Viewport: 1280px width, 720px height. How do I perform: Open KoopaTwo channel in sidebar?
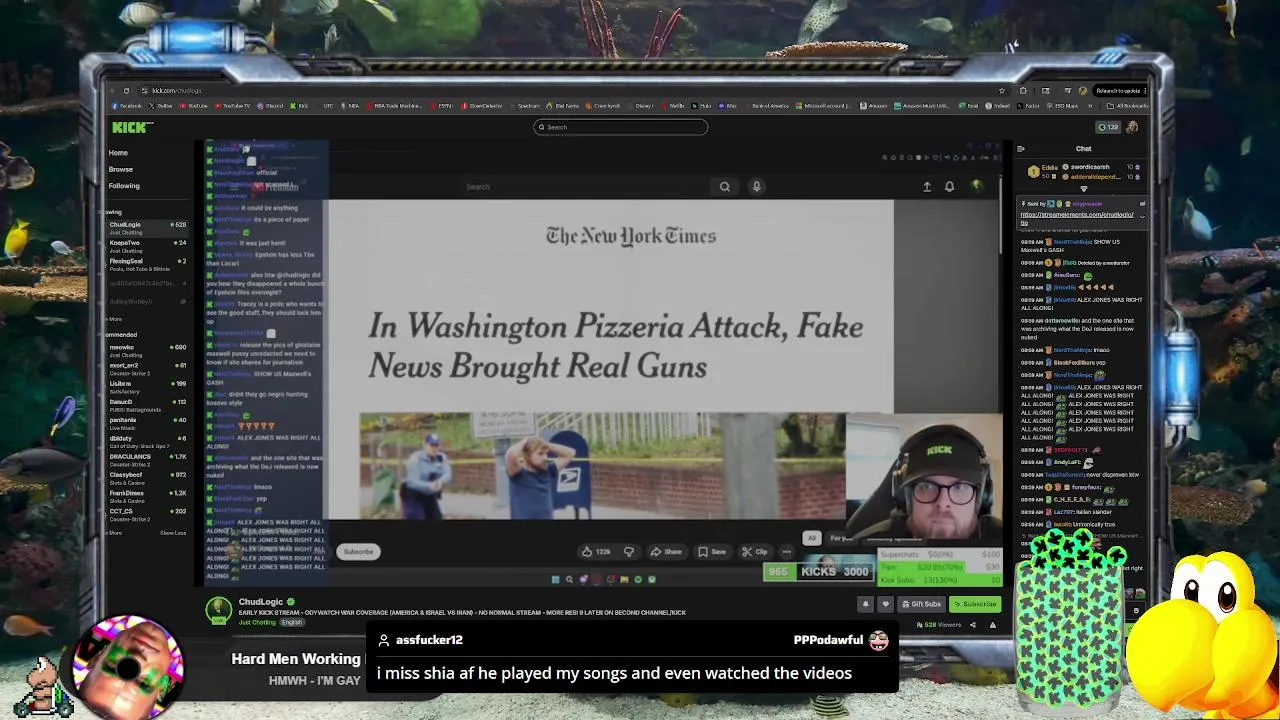coord(147,247)
